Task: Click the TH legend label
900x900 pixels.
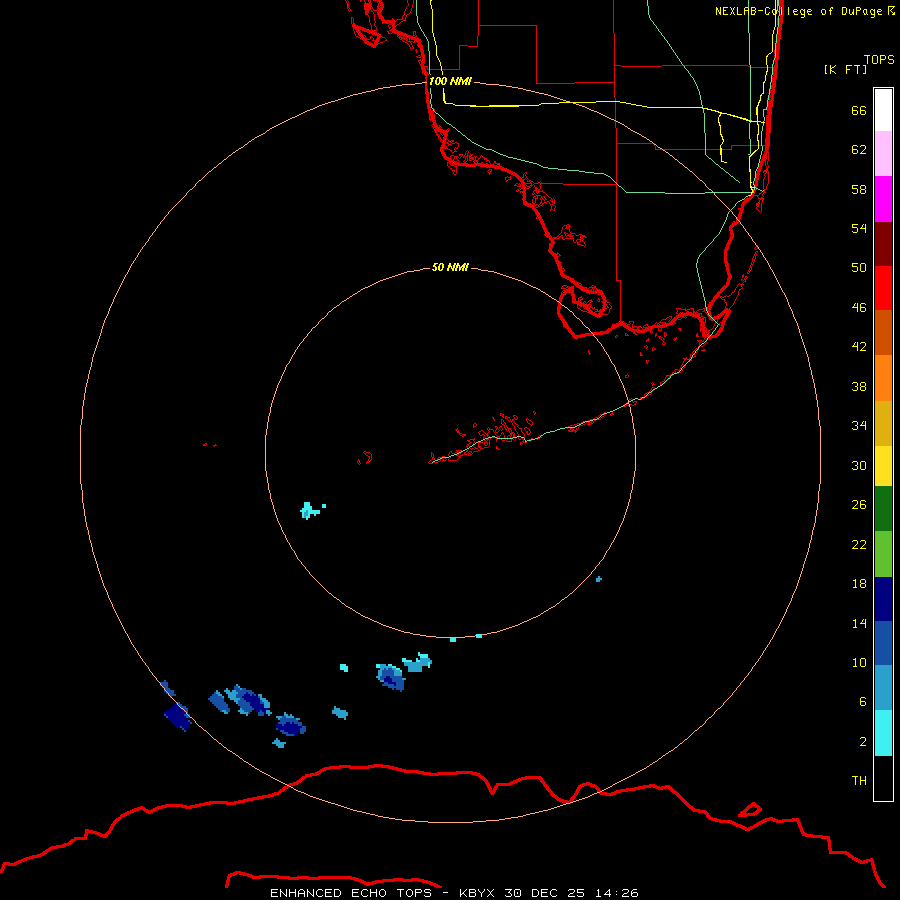Action: (x=859, y=780)
